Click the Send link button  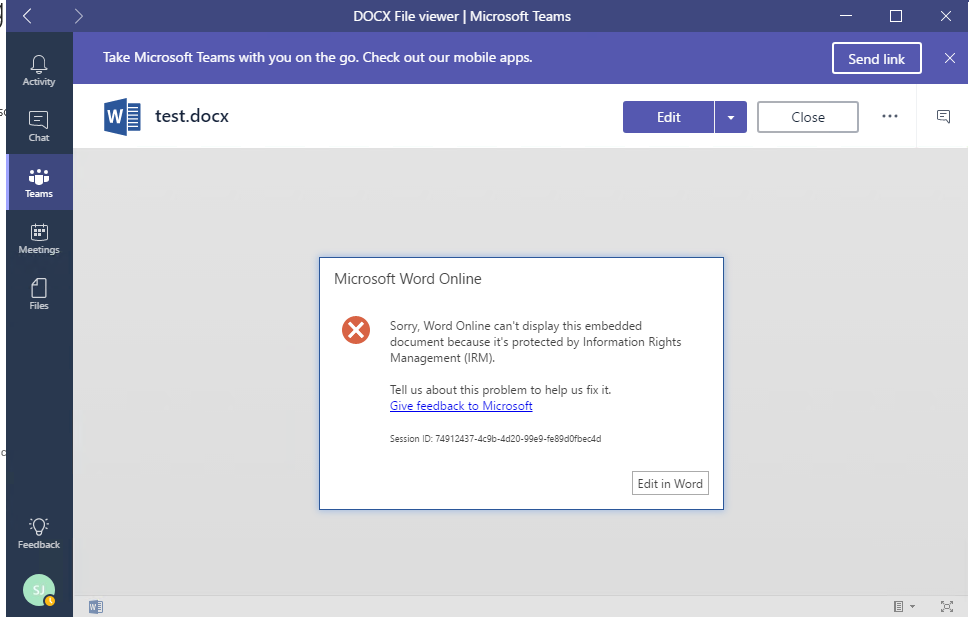click(876, 58)
